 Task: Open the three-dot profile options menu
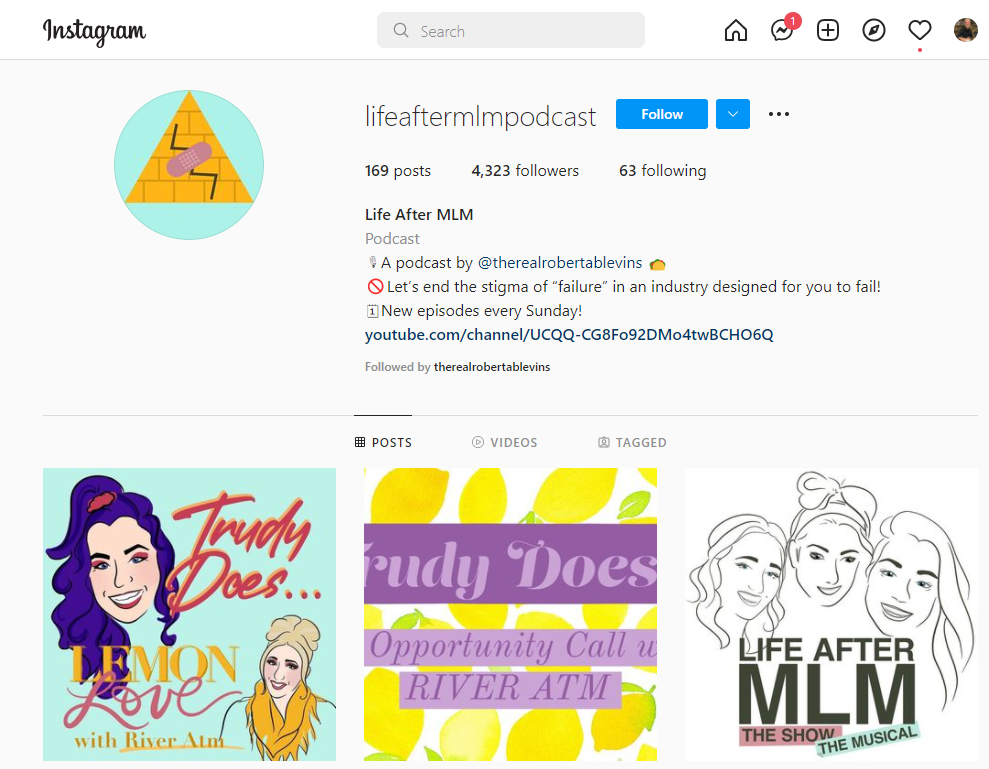tap(779, 114)
